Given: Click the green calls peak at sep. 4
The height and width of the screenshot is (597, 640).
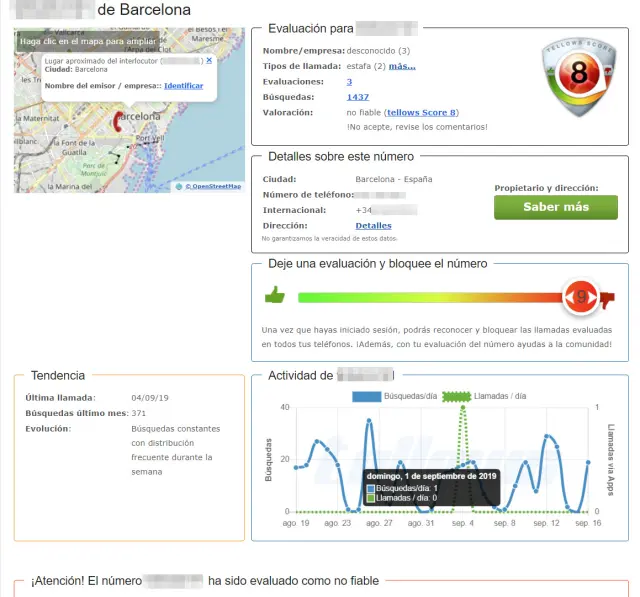Looking at the screenshot, I should point(462,407).
